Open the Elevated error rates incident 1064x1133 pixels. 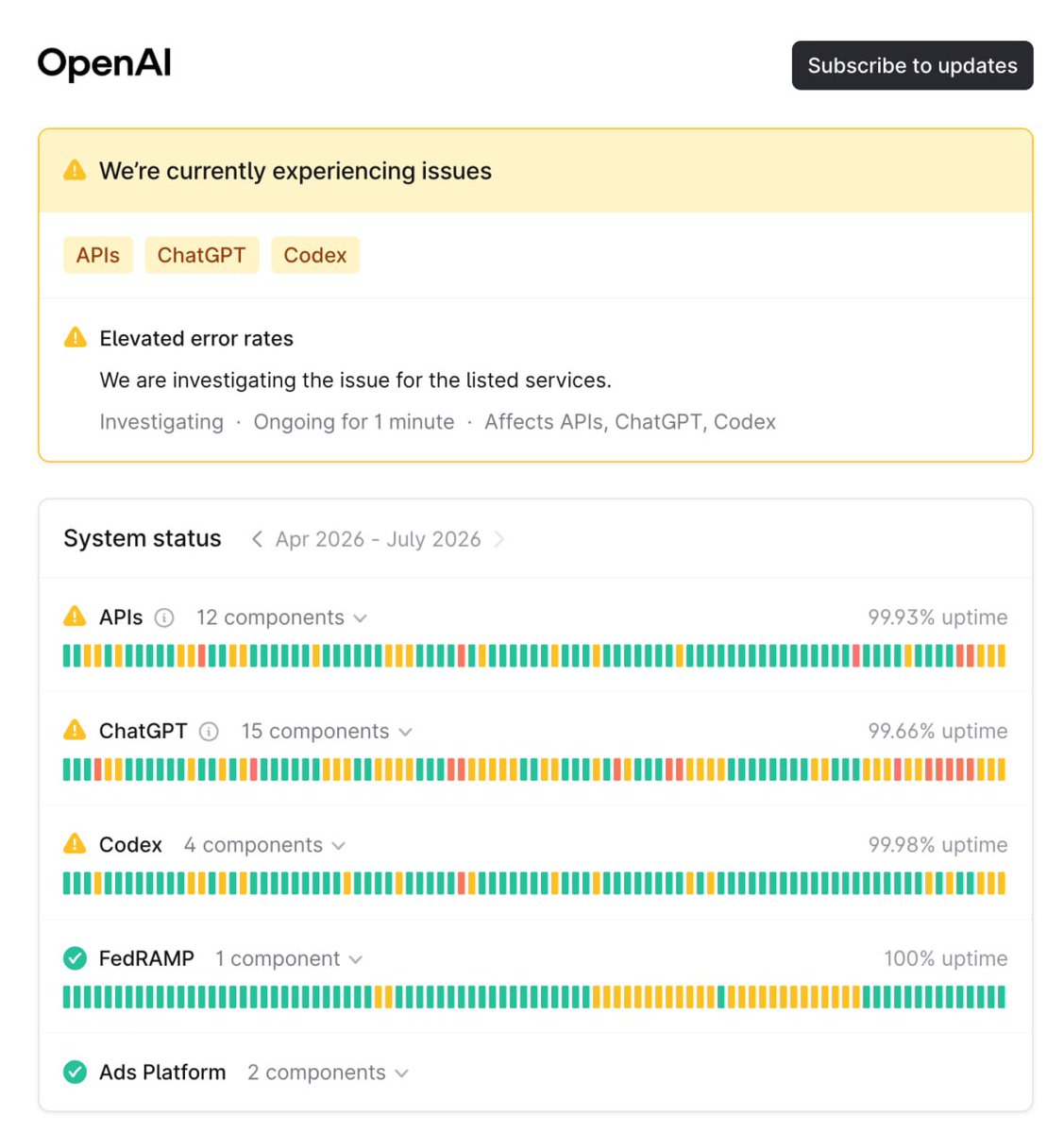[196, 338]
